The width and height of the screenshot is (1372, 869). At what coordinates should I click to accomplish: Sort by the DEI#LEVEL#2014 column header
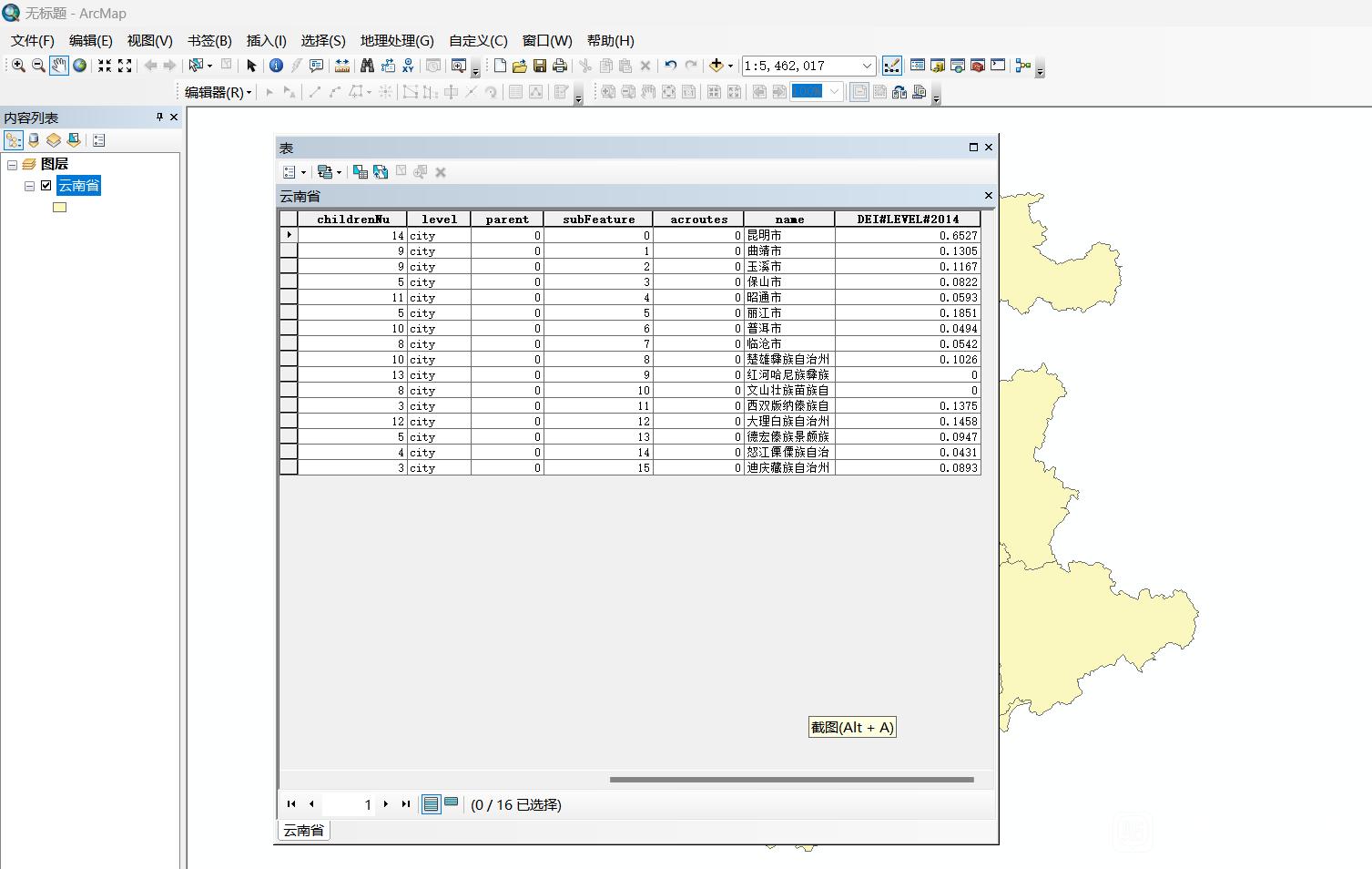pos(908,219)
